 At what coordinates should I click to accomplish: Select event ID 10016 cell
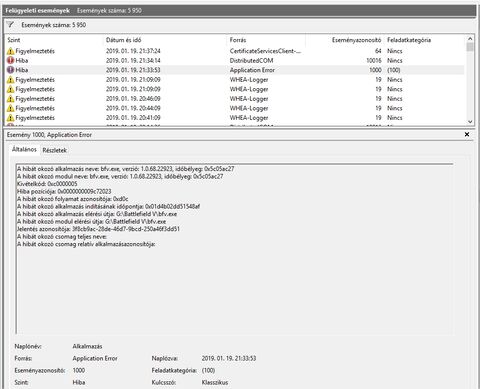(x=374, y=60)
